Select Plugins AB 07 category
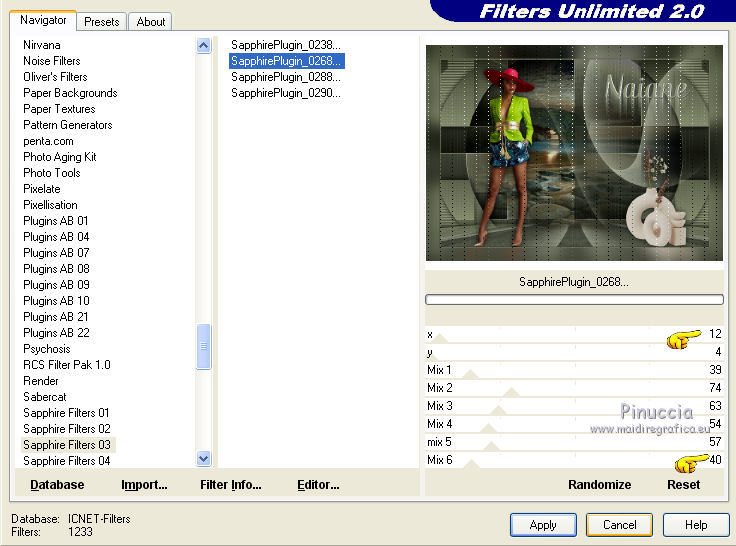The height and width of the screenshot is (546, 736). (x=56, y=253)
